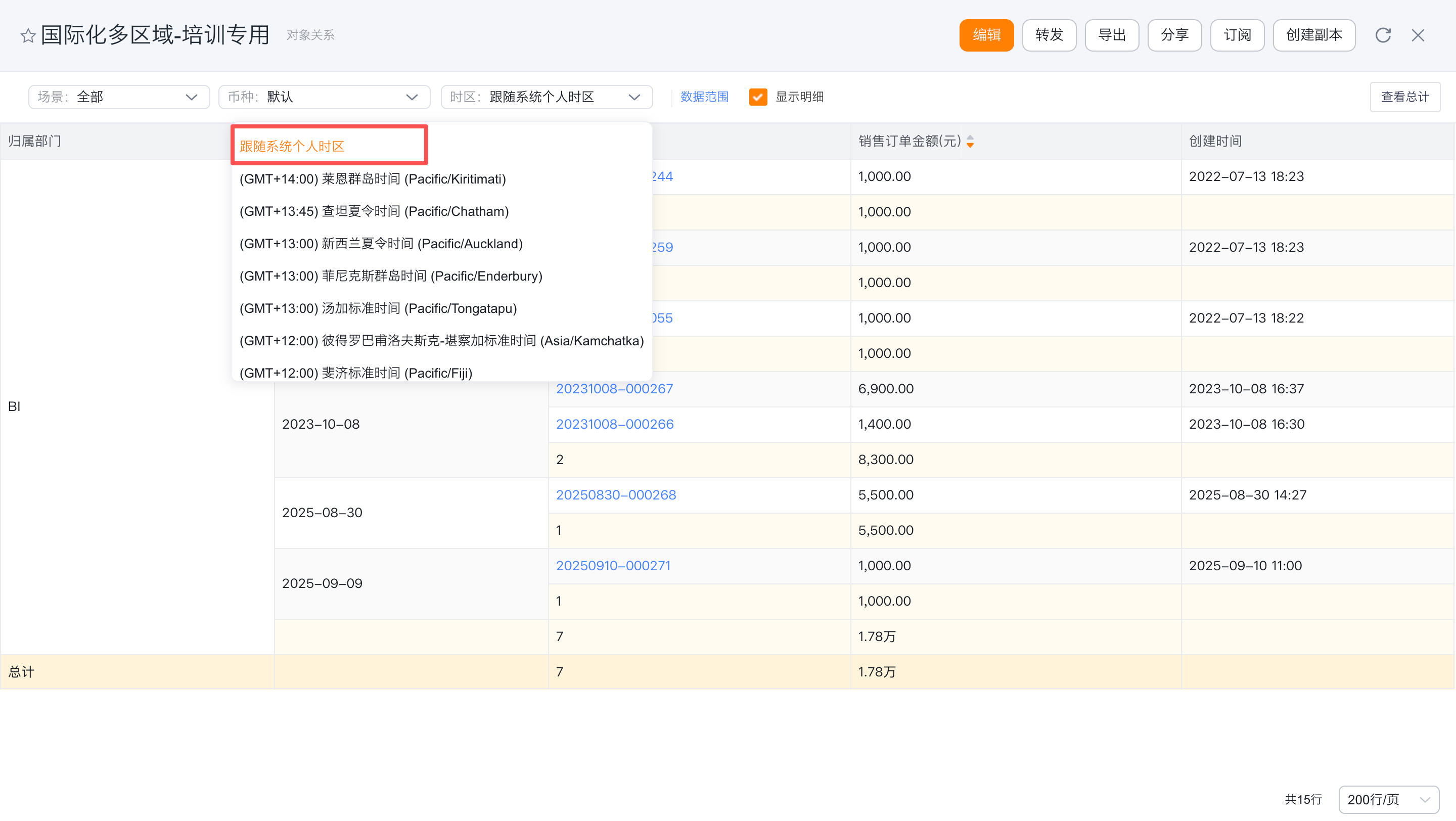Screen dimensions: 1456x821
Task: Star the report as favorite
Action: pos(28,35)
